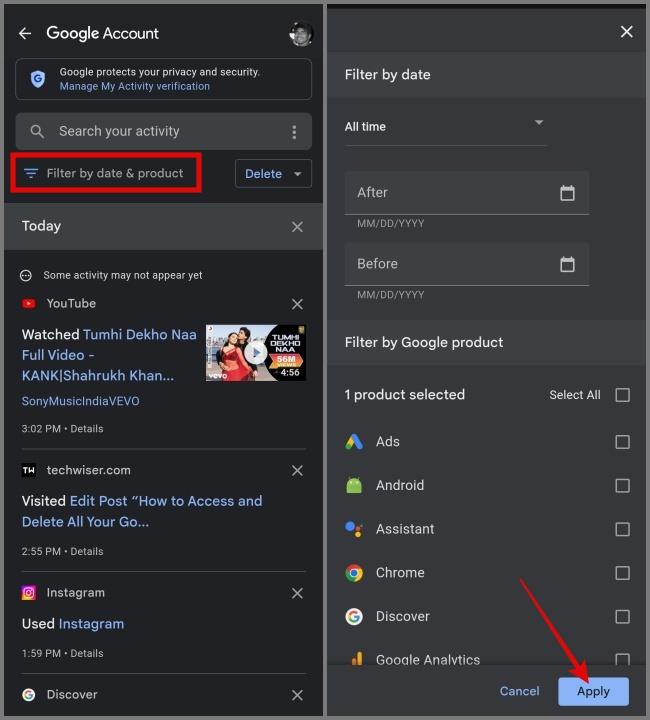Apply the selected filters
Image resolution: width=650 pixels, height=720 pixels.
594,691
